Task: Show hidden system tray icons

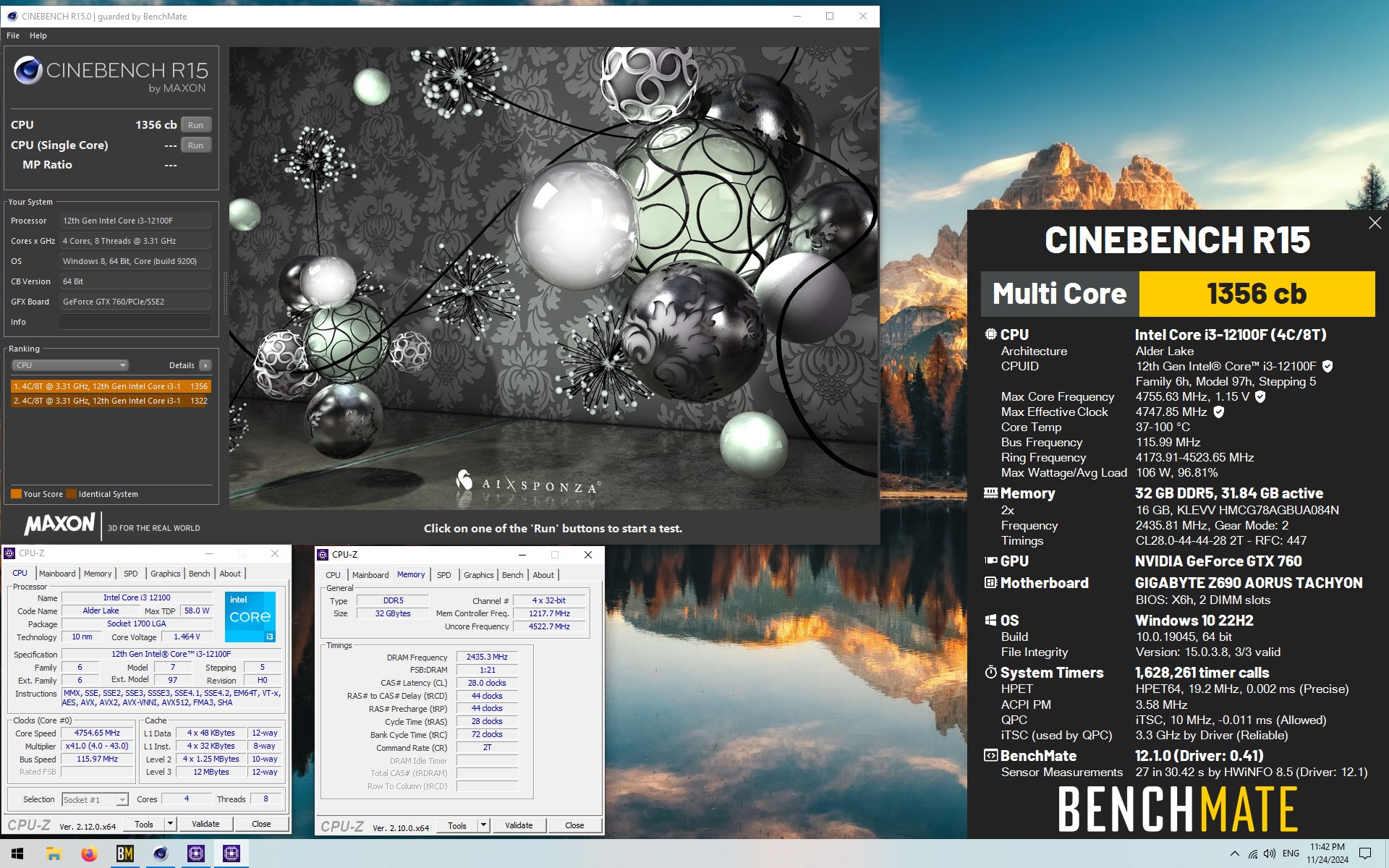Action: [1234, 854]
